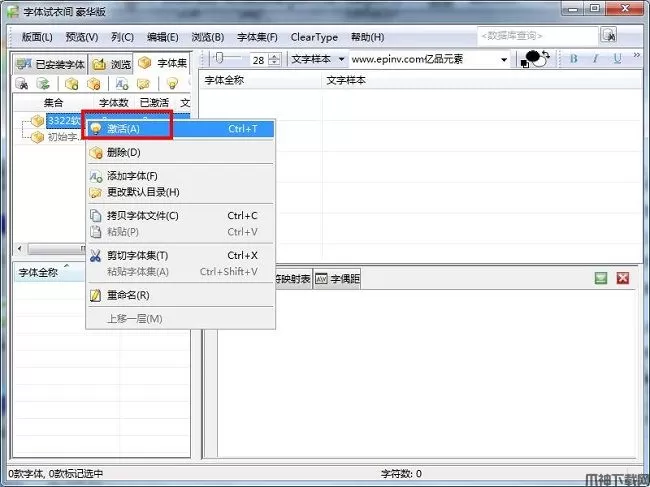Click the black foreground color circle
The width and height of the screenshot is (650, 487).
coord(533,56)
